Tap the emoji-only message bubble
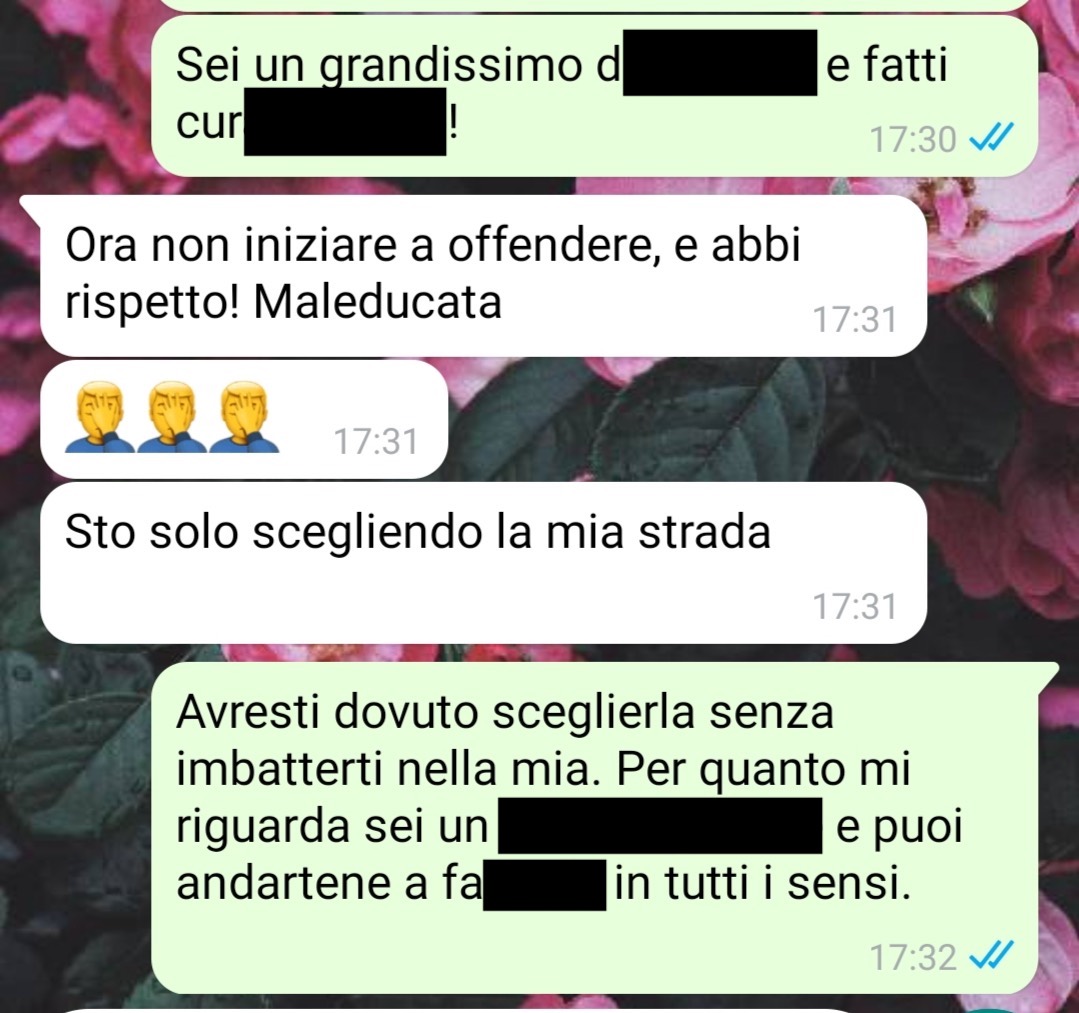1079x1013 pixels. pyautogui.click(x=244, y=419)
